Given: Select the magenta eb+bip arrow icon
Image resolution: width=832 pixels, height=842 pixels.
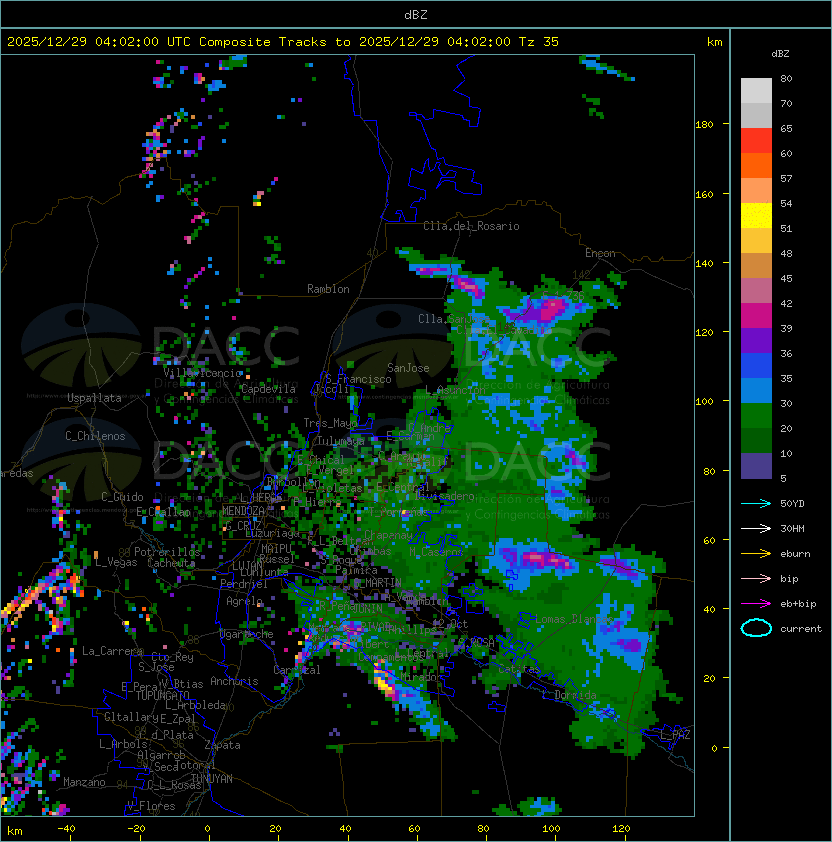Looking at the screenshot, I should click(756, 603).
